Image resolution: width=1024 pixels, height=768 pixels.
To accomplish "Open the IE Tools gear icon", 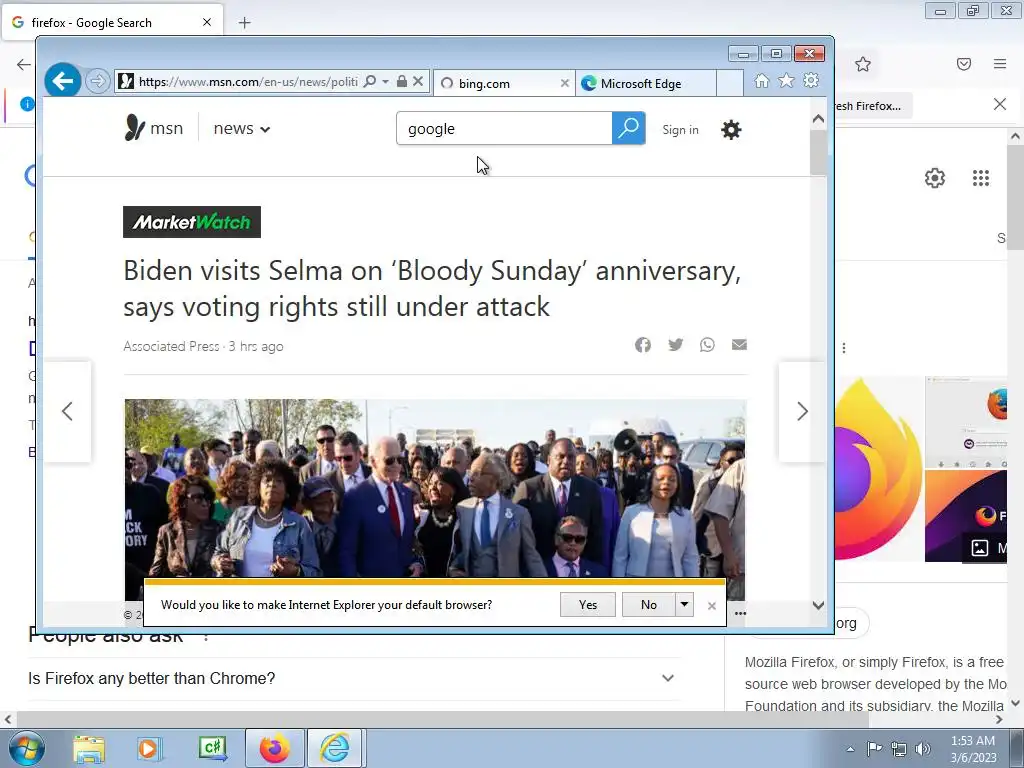I will pyautogui.click(x=811, y=81).
